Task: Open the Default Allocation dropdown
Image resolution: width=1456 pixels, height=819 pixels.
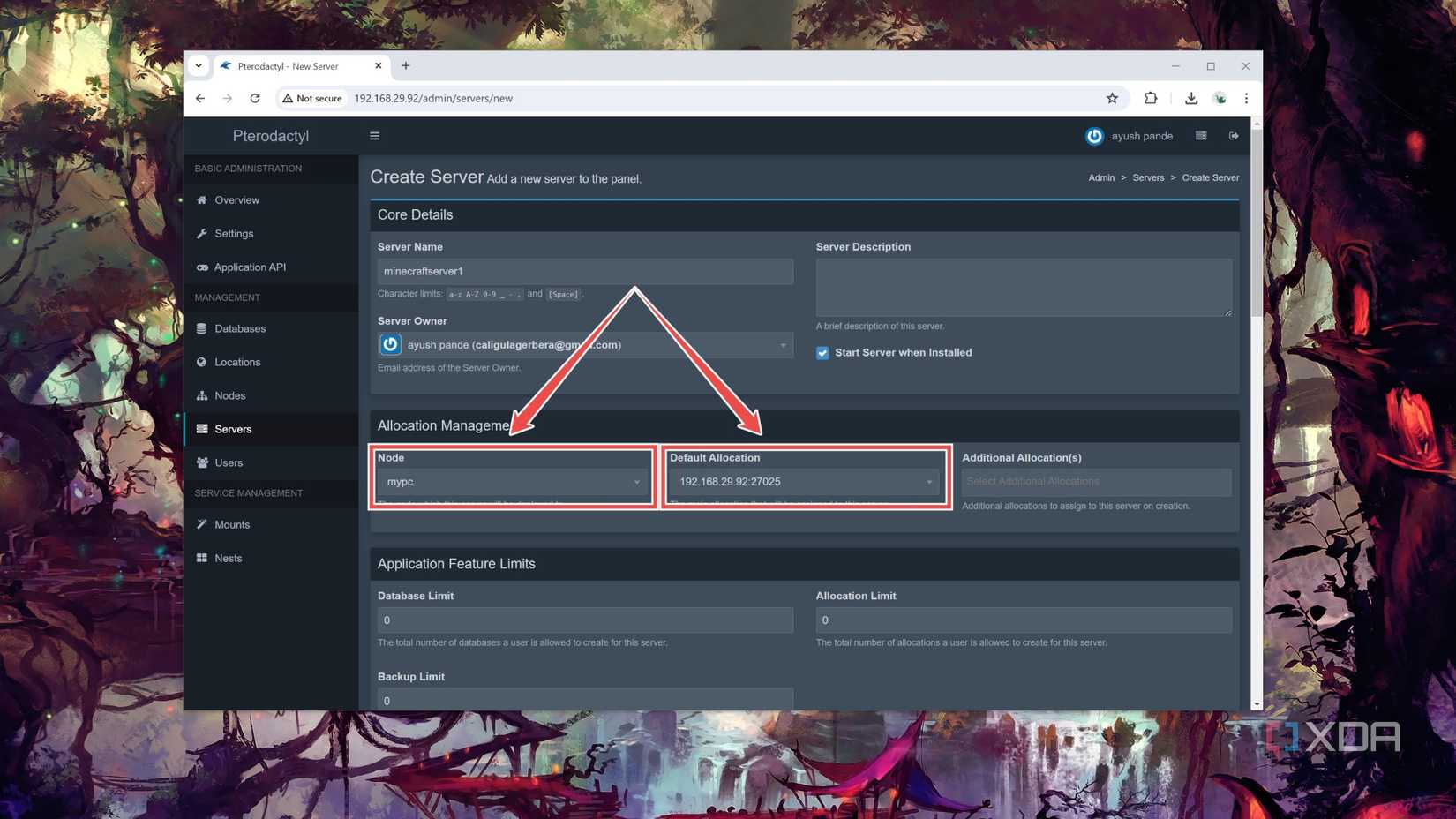Action: tap(805, 482)
